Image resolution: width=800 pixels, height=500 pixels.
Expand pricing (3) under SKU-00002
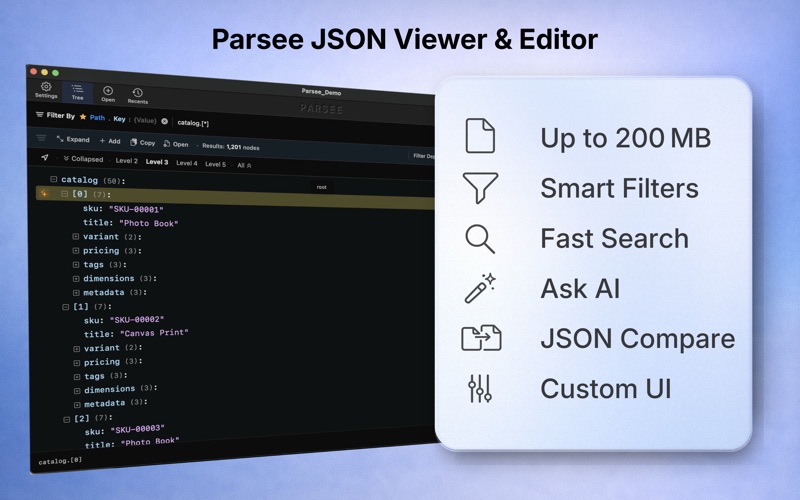pyautogui.click(x=77, y=363)
